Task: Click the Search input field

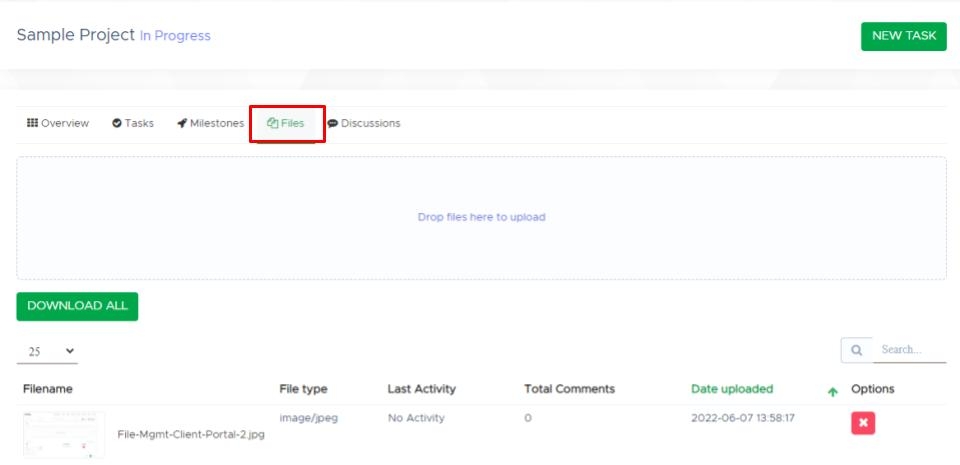Action: [908, 350]
